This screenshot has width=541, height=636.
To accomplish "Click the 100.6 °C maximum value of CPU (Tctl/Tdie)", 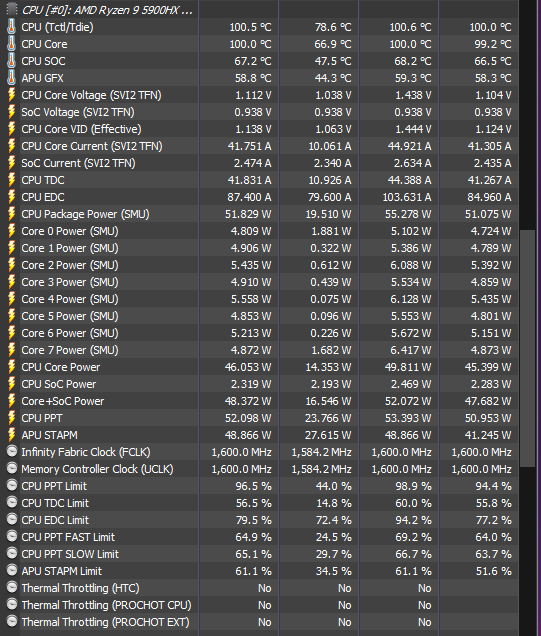I will click(410, 27).
